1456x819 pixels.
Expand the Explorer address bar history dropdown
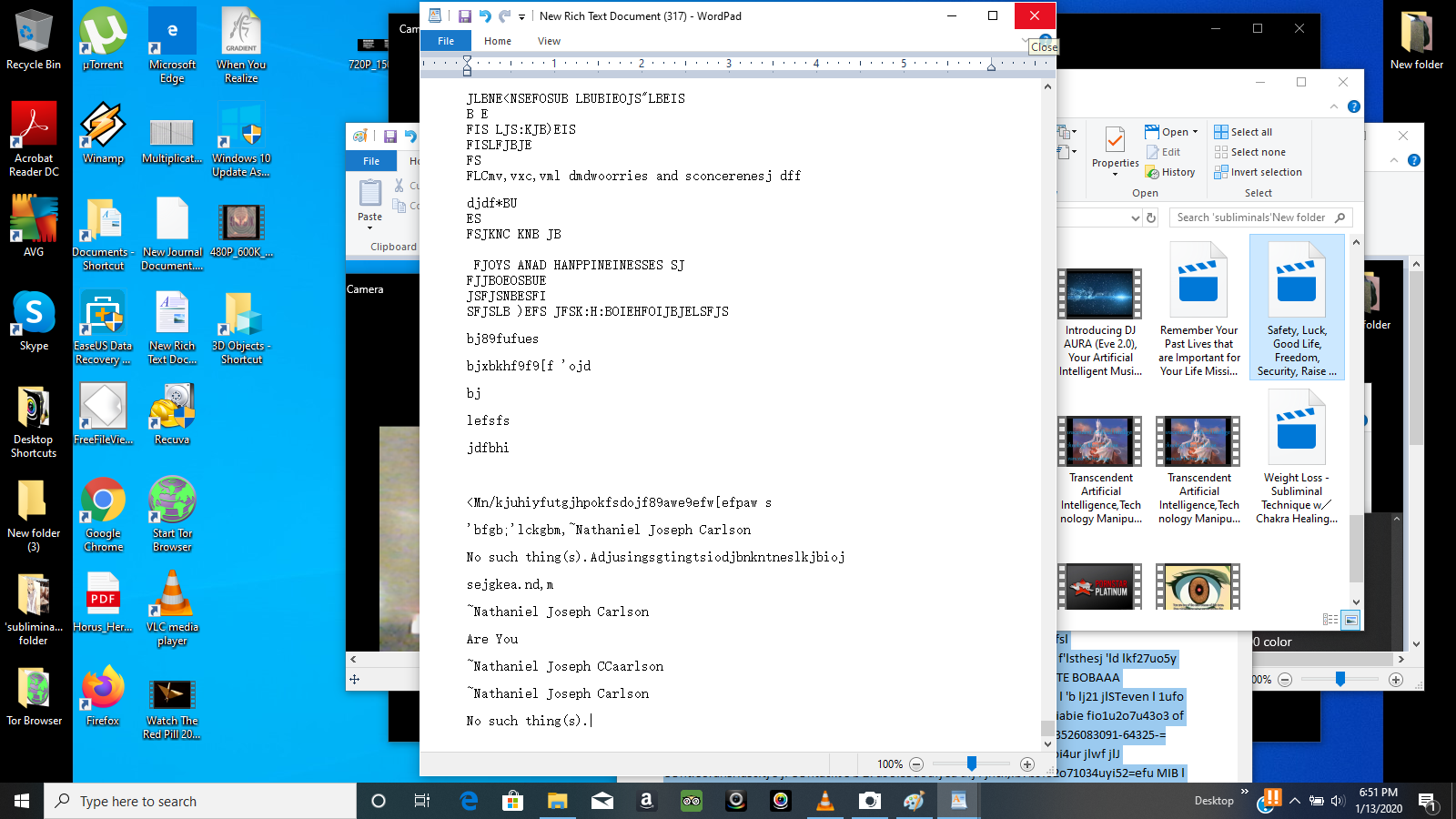(x=1135, y=217)
